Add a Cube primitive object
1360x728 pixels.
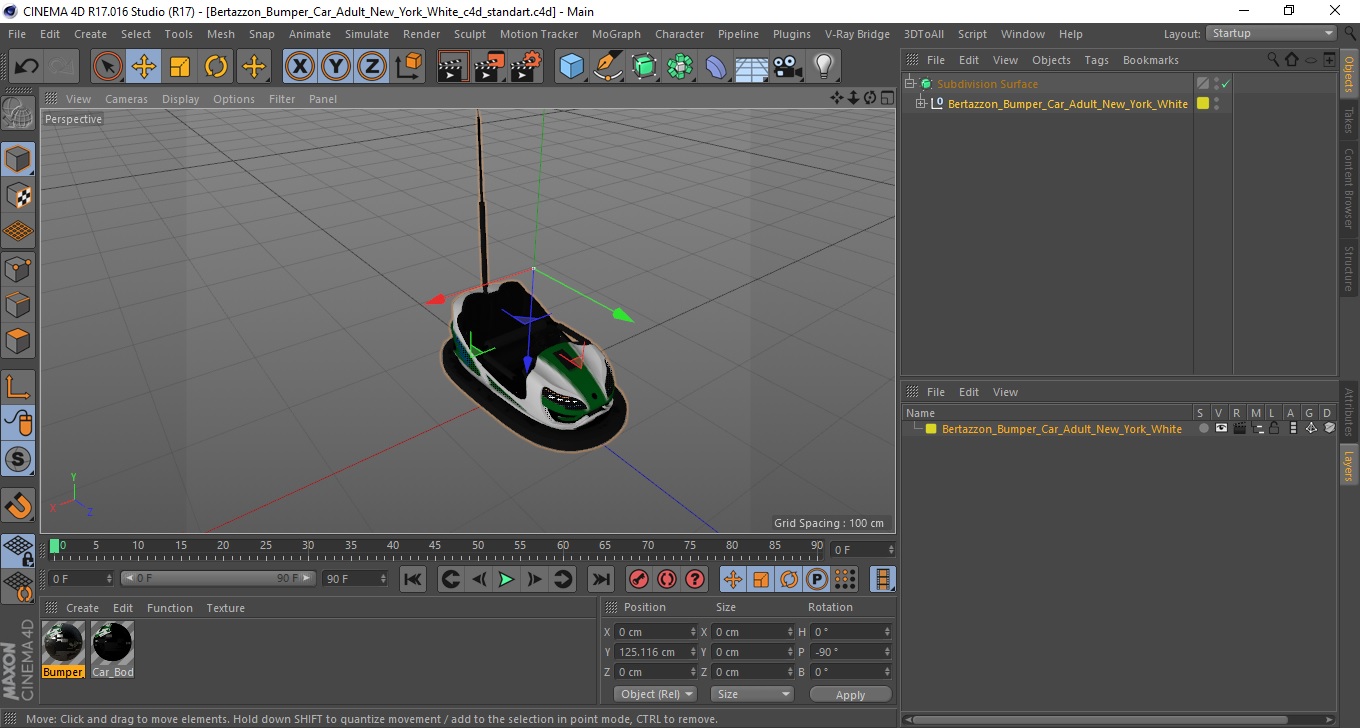click(571, 67)
